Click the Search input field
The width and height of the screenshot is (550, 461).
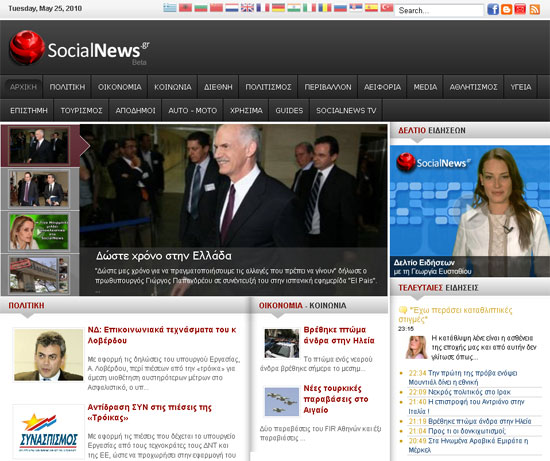pos(439,11)
